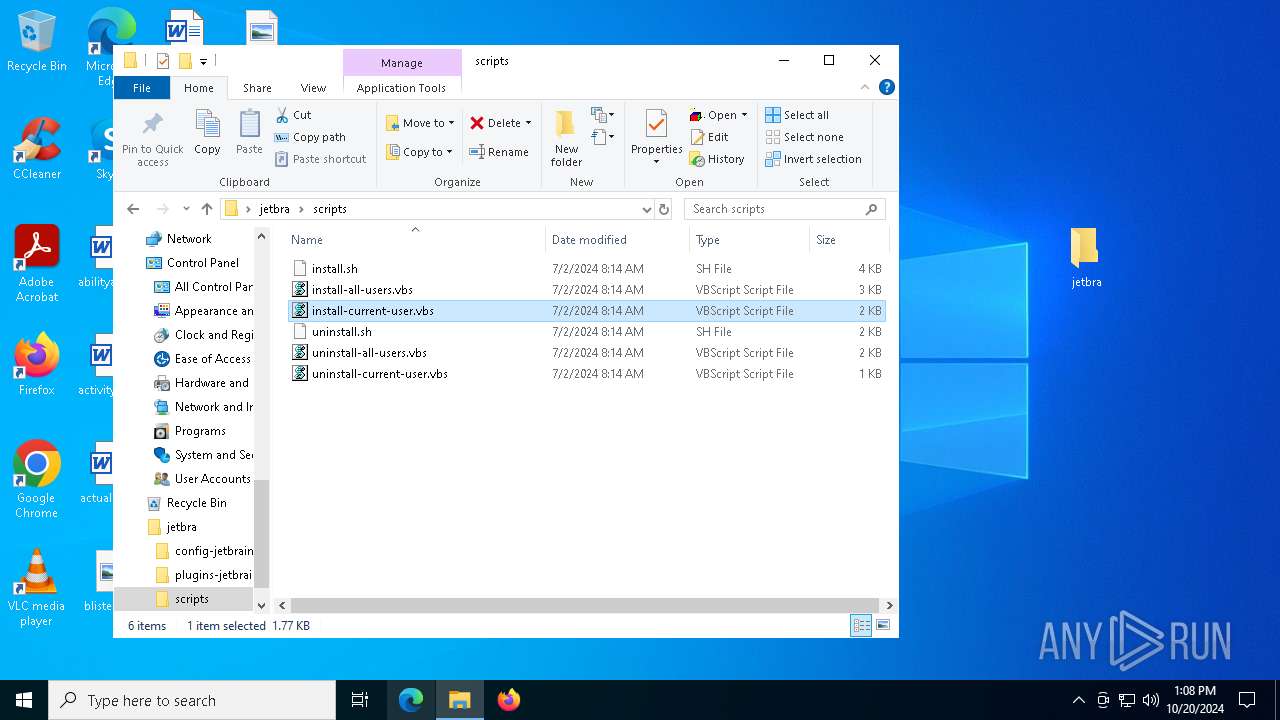Sort by Type column header
1280x720 pixels.
(x=749, y=240)
